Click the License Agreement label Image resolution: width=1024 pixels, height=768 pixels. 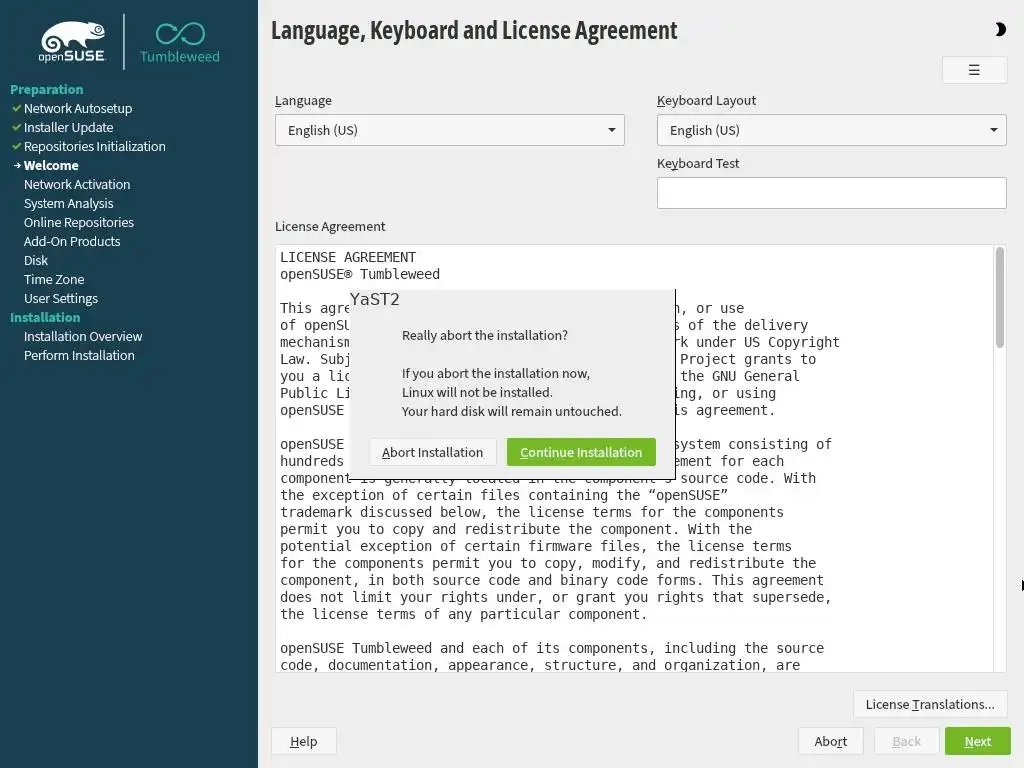click(330, 226)
